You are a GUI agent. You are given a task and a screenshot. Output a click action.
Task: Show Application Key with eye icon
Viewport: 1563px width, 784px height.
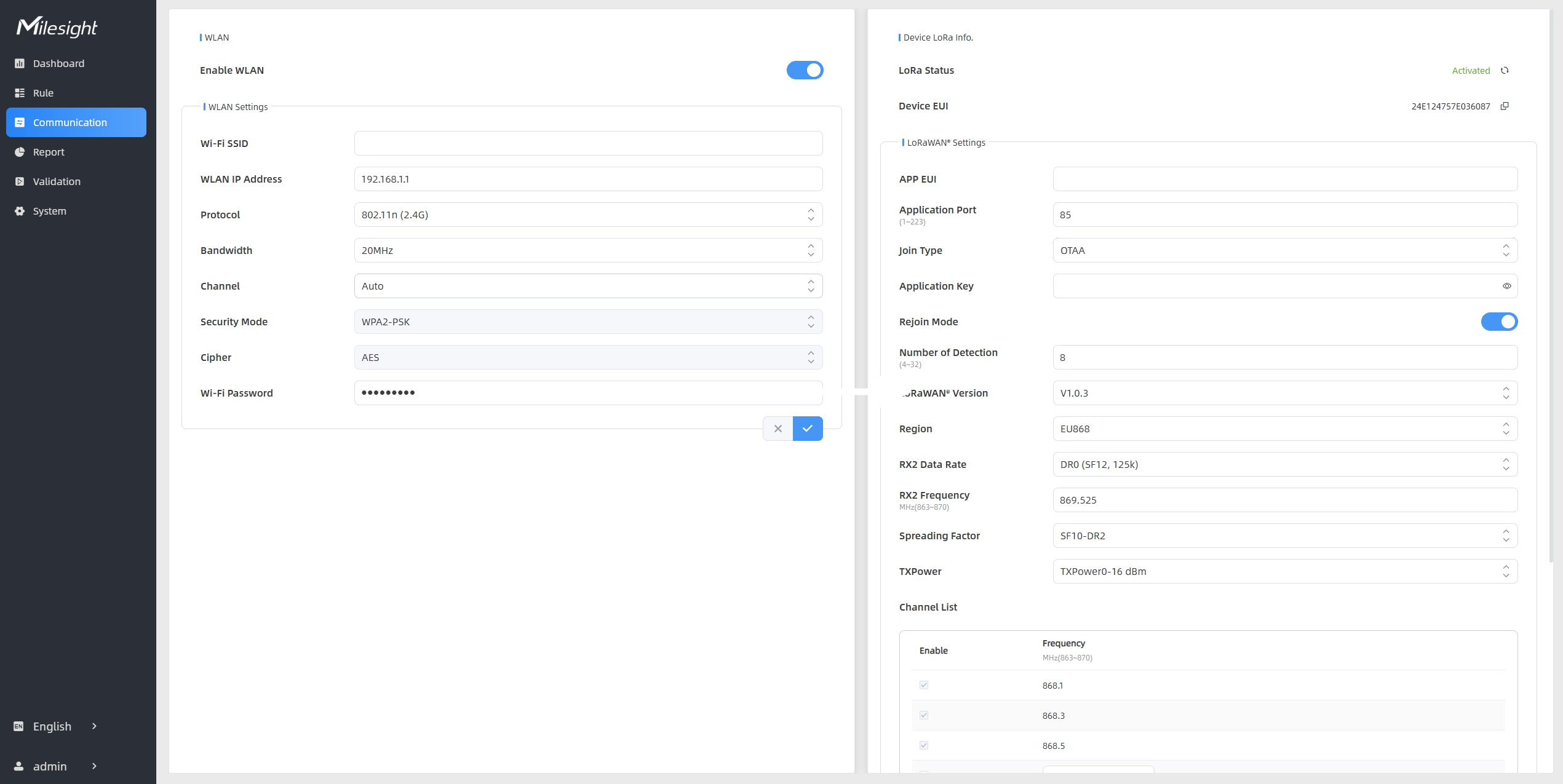tap(1506, 286)
